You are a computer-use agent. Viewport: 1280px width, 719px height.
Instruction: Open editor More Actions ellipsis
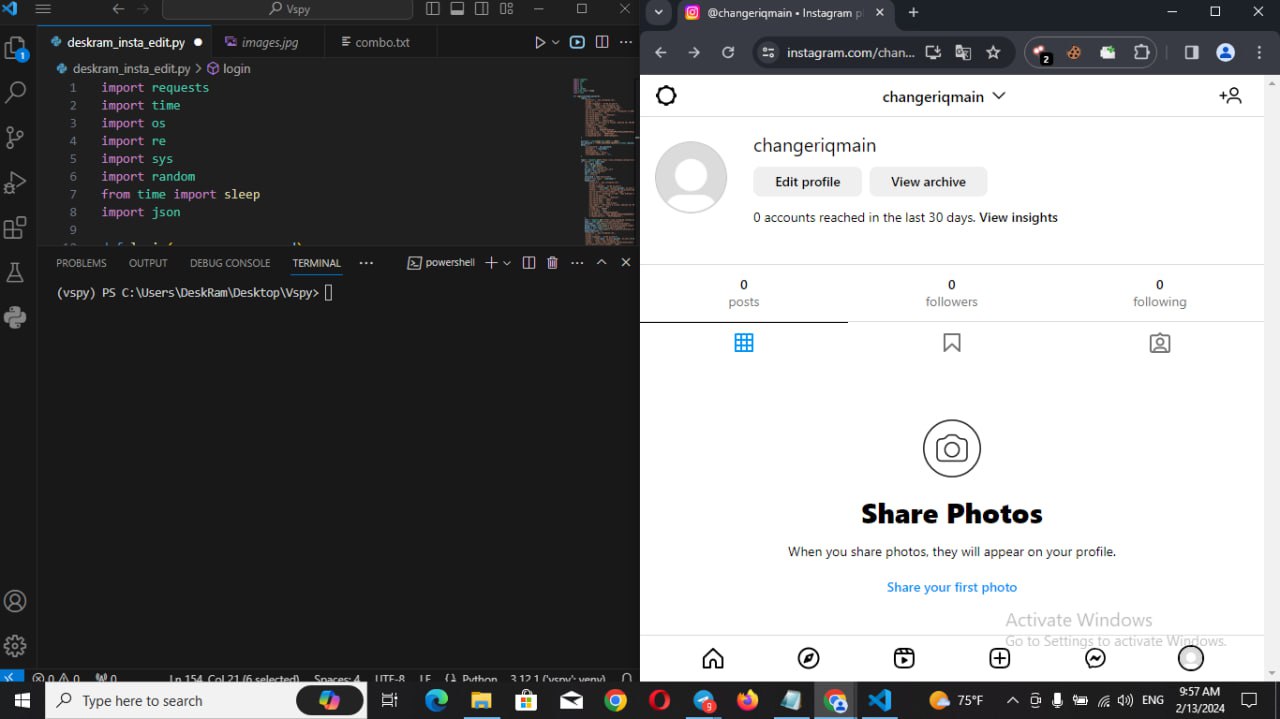pos(626,42)
